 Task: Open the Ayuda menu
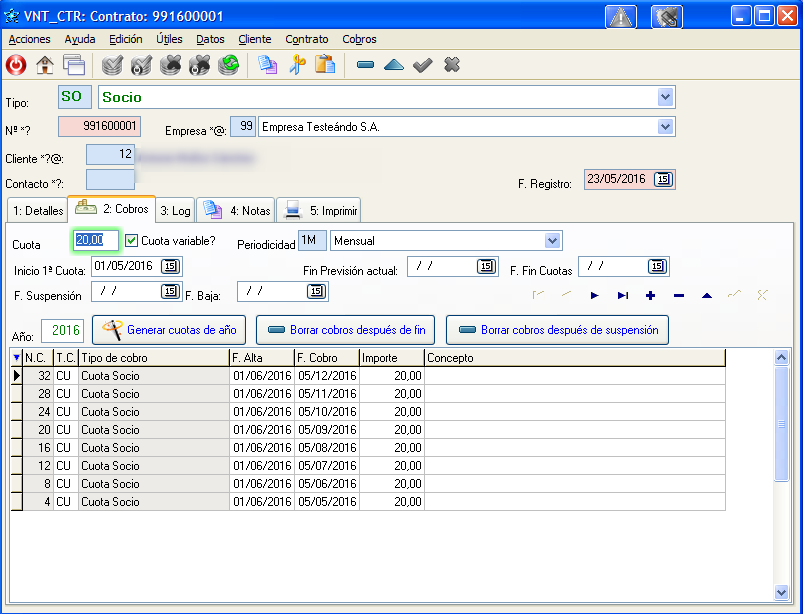point(80,39)
